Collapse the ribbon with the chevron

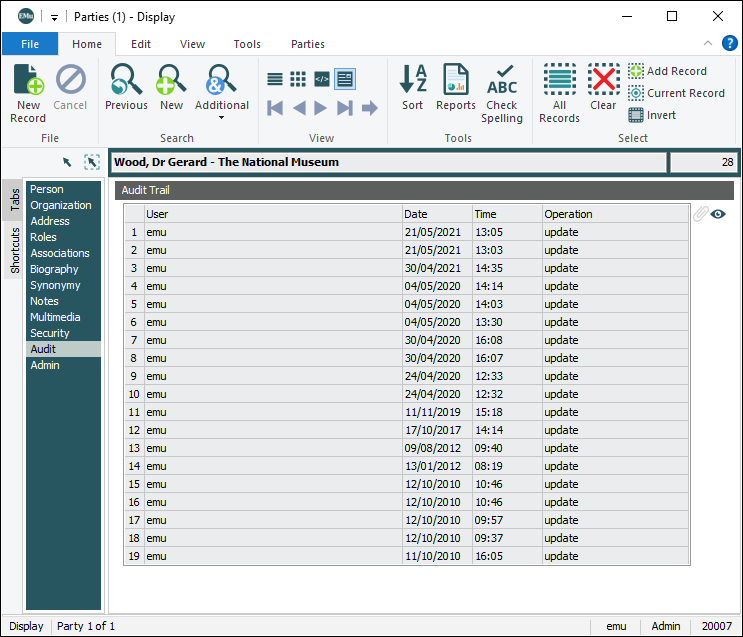coord(708,43)
